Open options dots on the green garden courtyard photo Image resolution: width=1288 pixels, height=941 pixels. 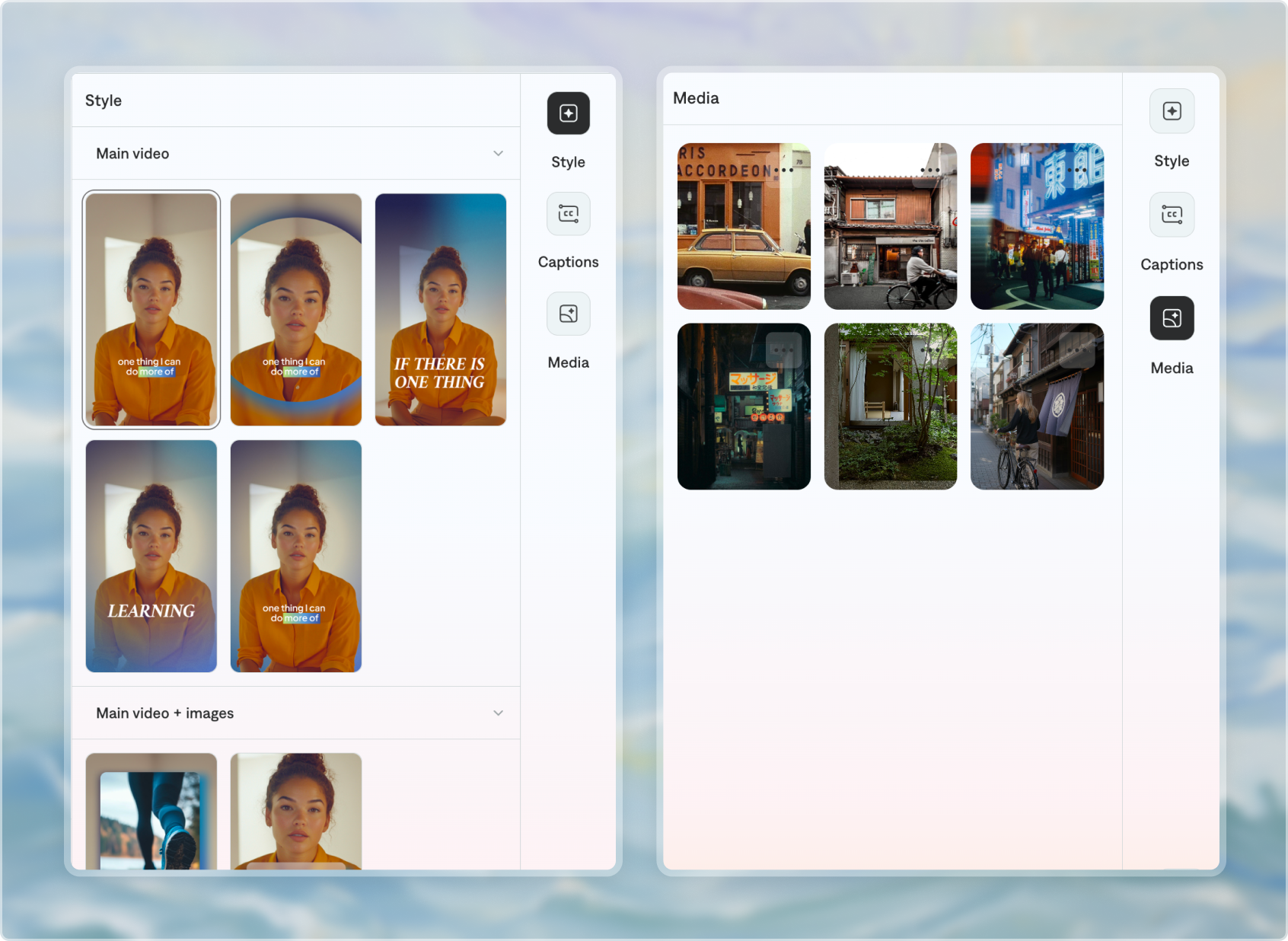tap(929, 350)
